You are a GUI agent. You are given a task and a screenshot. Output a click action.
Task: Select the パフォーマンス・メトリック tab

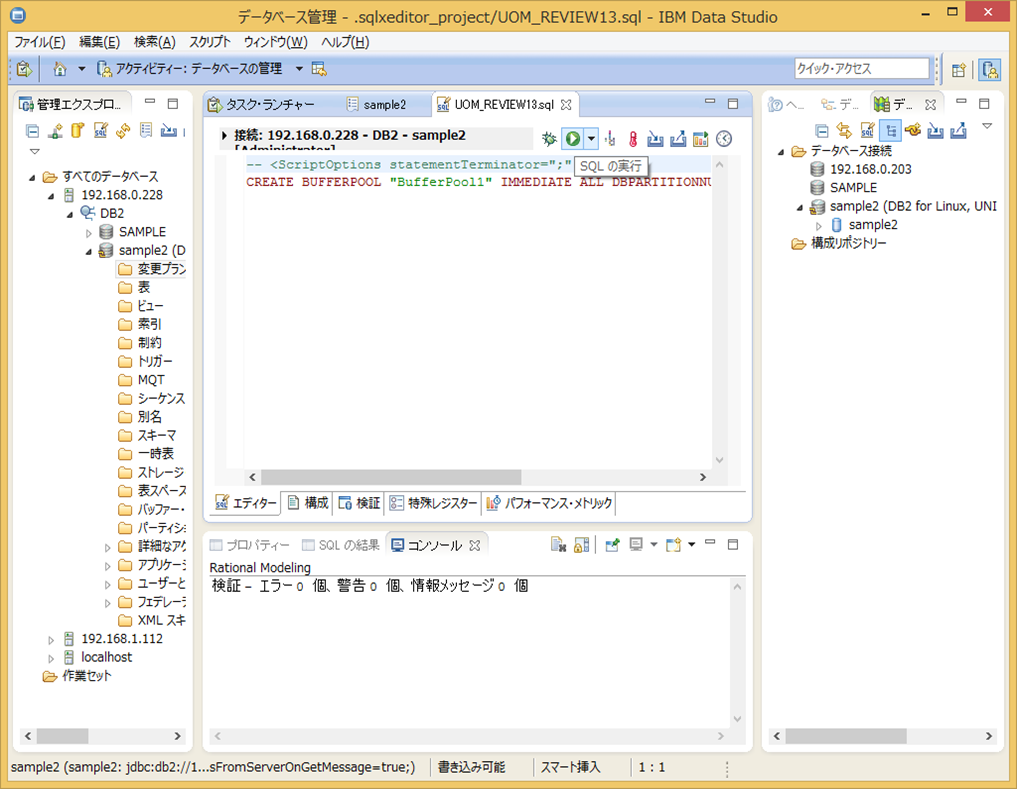pos(549,503)
